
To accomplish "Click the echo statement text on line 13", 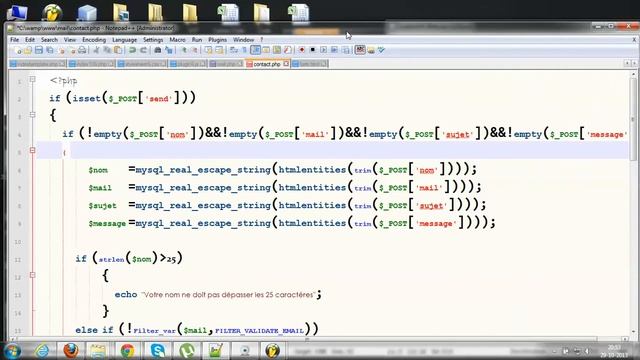I will click(x=218, y=294).
